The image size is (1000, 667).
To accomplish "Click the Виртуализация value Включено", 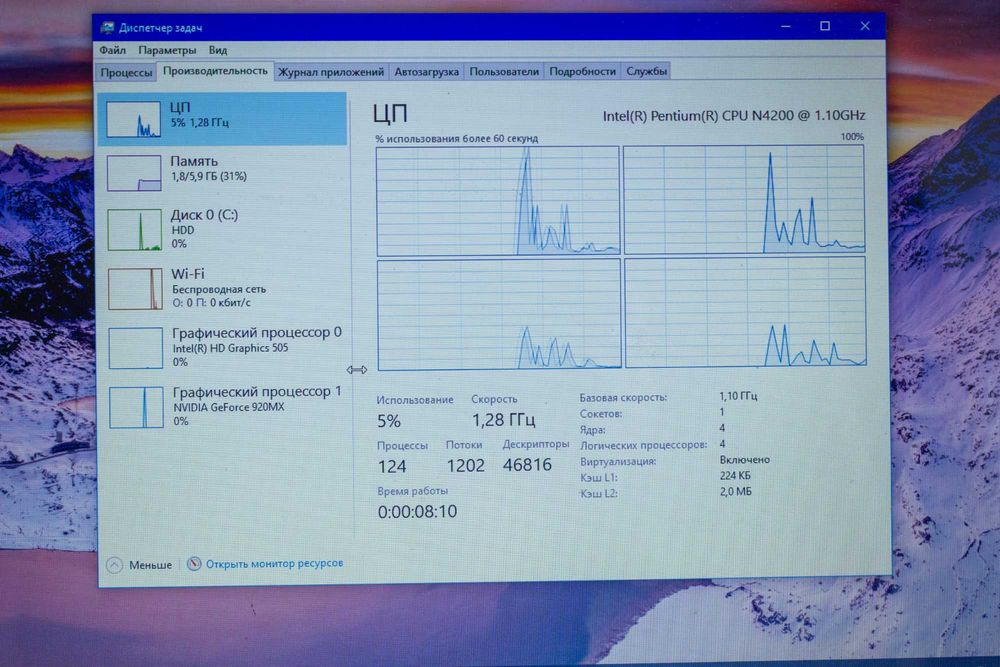I will coord(744,460).
